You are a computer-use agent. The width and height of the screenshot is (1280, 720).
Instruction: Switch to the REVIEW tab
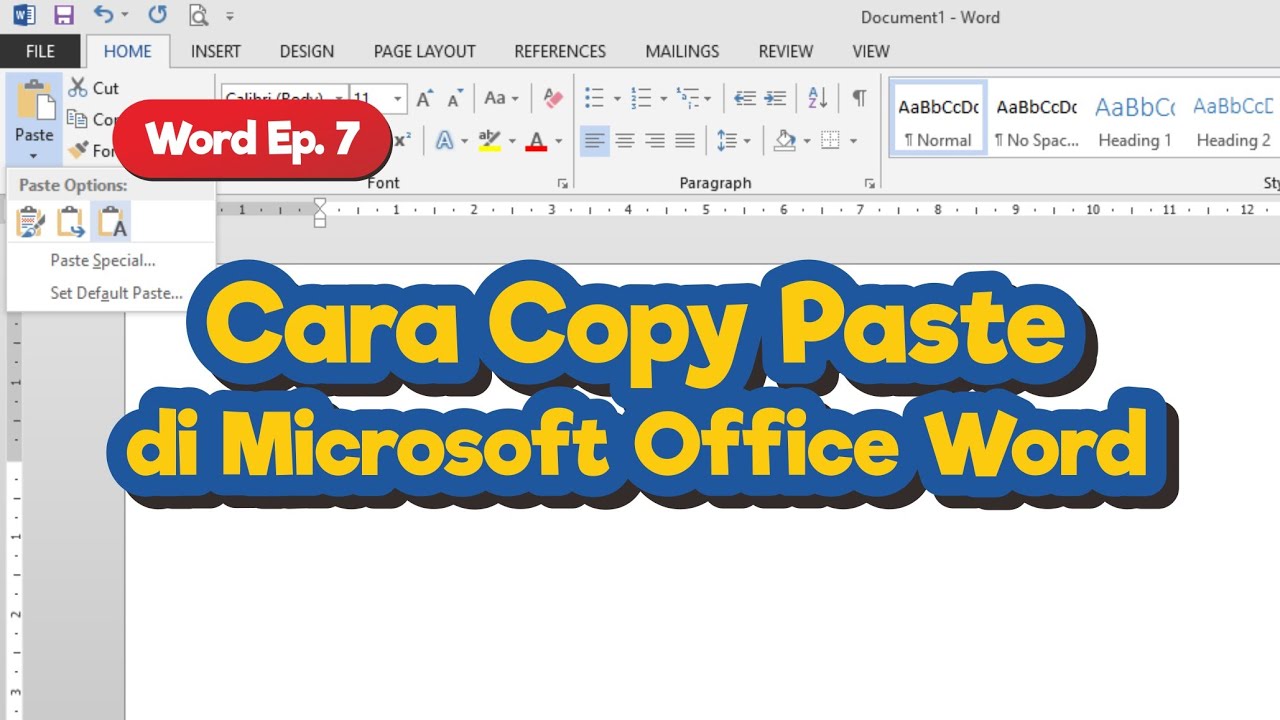(786, 51)
